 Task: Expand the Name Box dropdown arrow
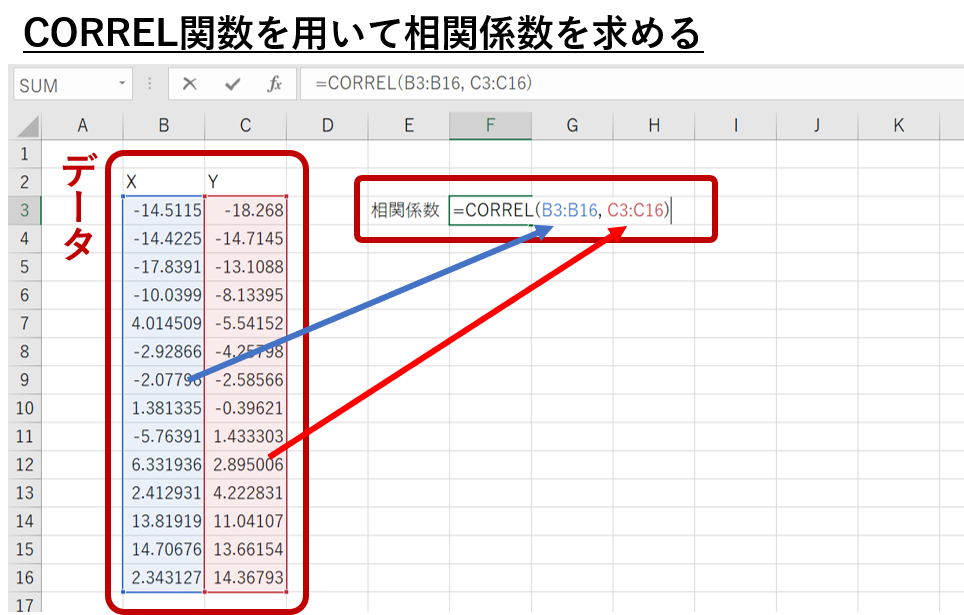[122, 85]
